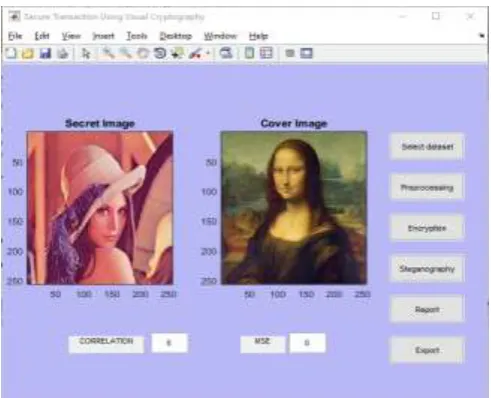Open the Window menu

220,36
